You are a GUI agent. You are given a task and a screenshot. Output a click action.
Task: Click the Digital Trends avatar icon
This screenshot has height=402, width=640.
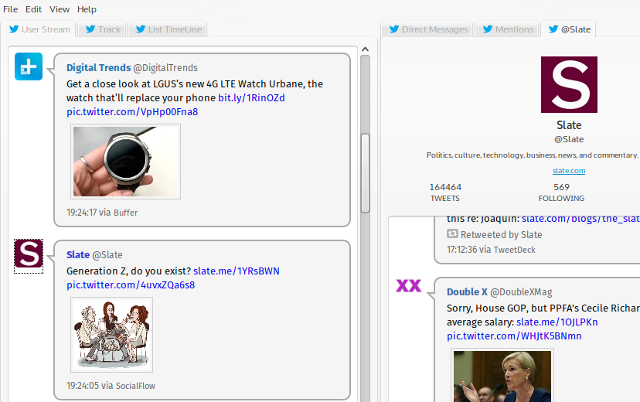[x=29, y=66]
